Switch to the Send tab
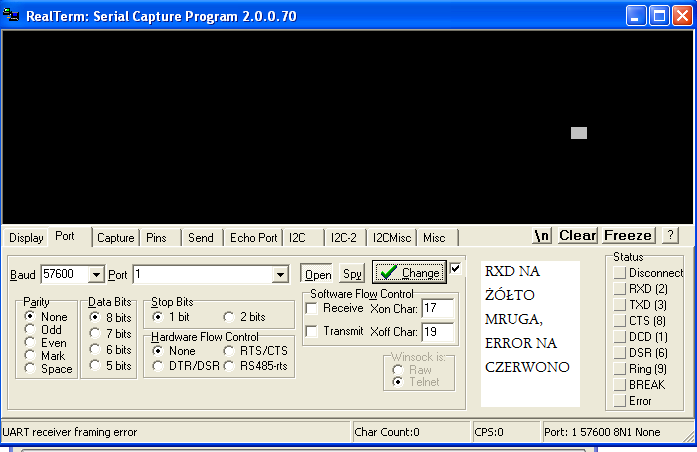 [x=201, y=238]
